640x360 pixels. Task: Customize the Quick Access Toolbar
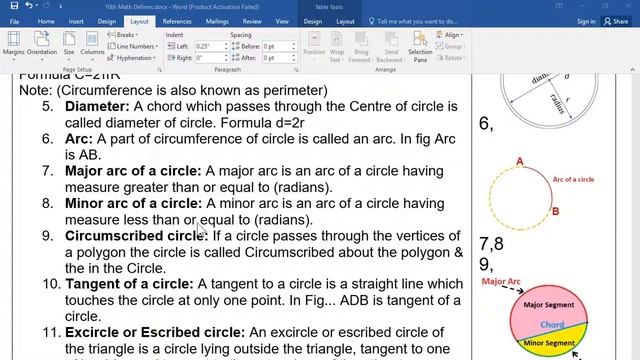point(60,6)
